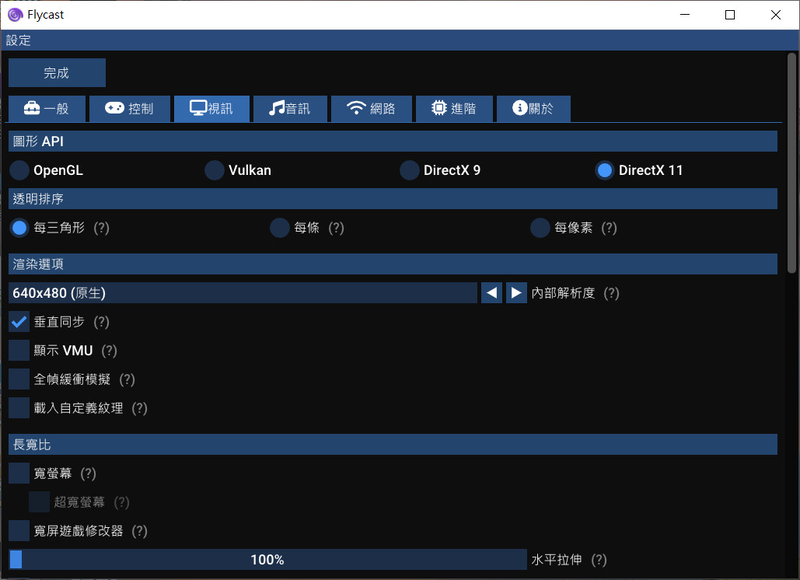Enable the 寬螢幕 checkbox
800x580 pixels.
point(19,473)
